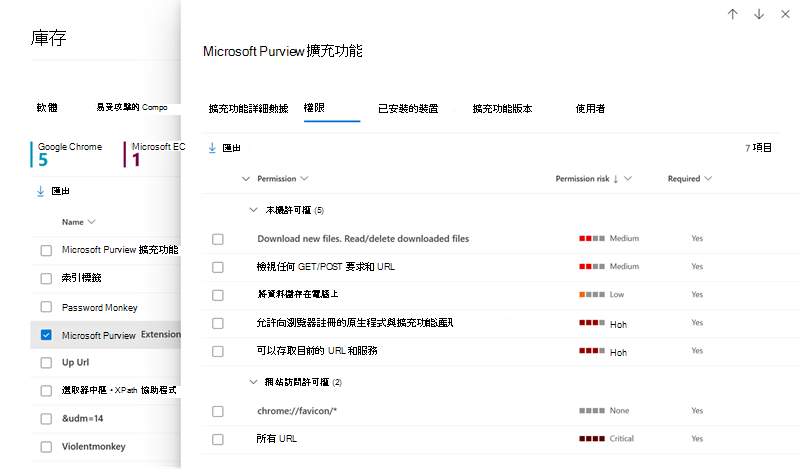Open Violentmonkey extension entry

93,447
